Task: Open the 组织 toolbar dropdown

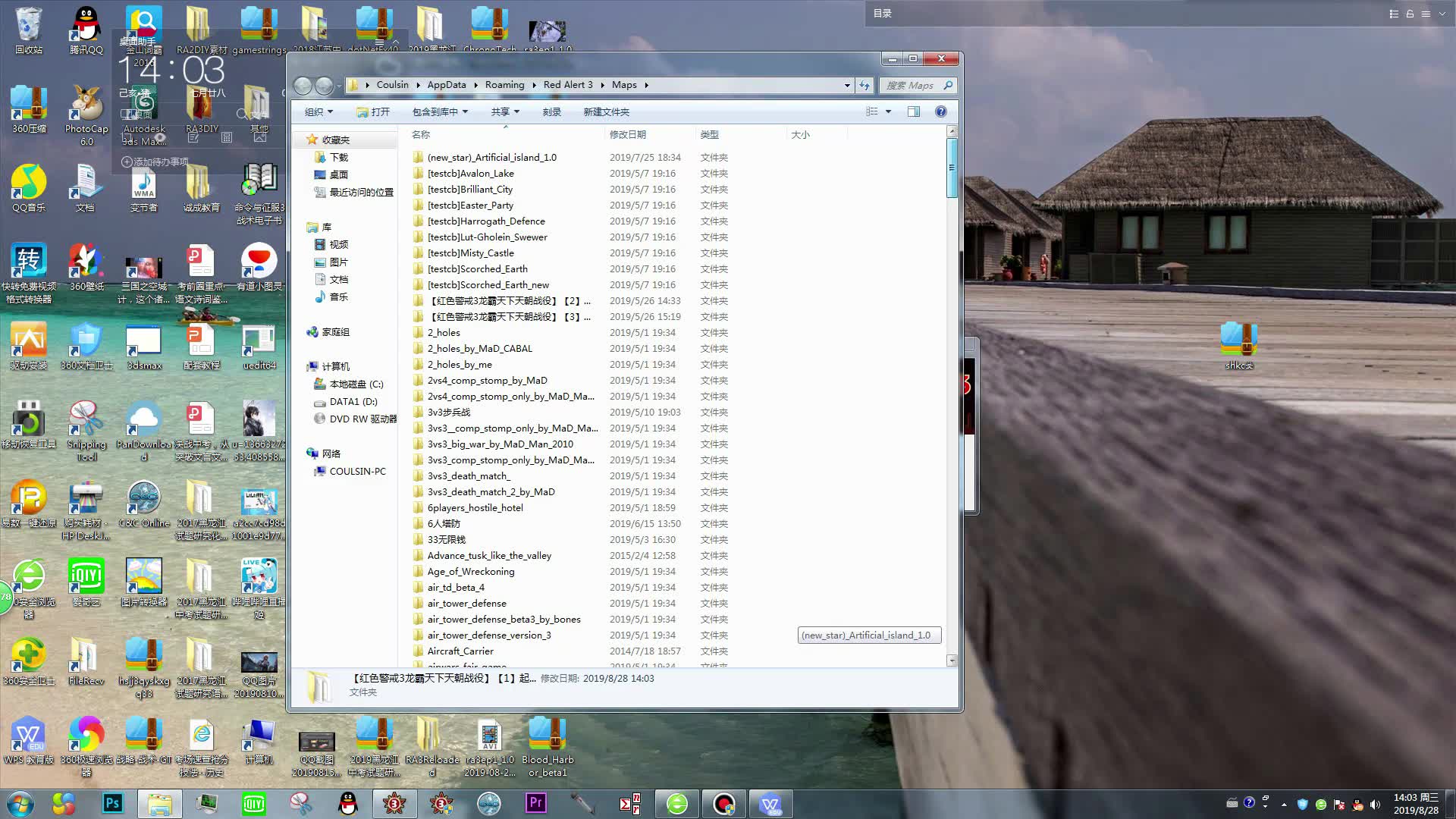Action: 318,111
